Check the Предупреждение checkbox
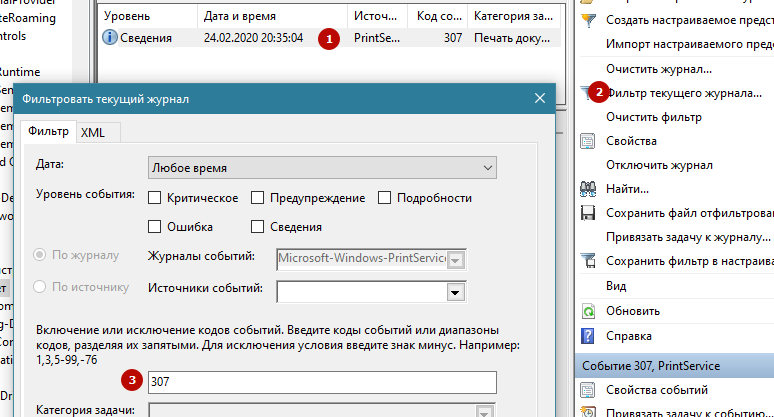The height and width of the screenshot is (417, 774). tap(258, 198)
